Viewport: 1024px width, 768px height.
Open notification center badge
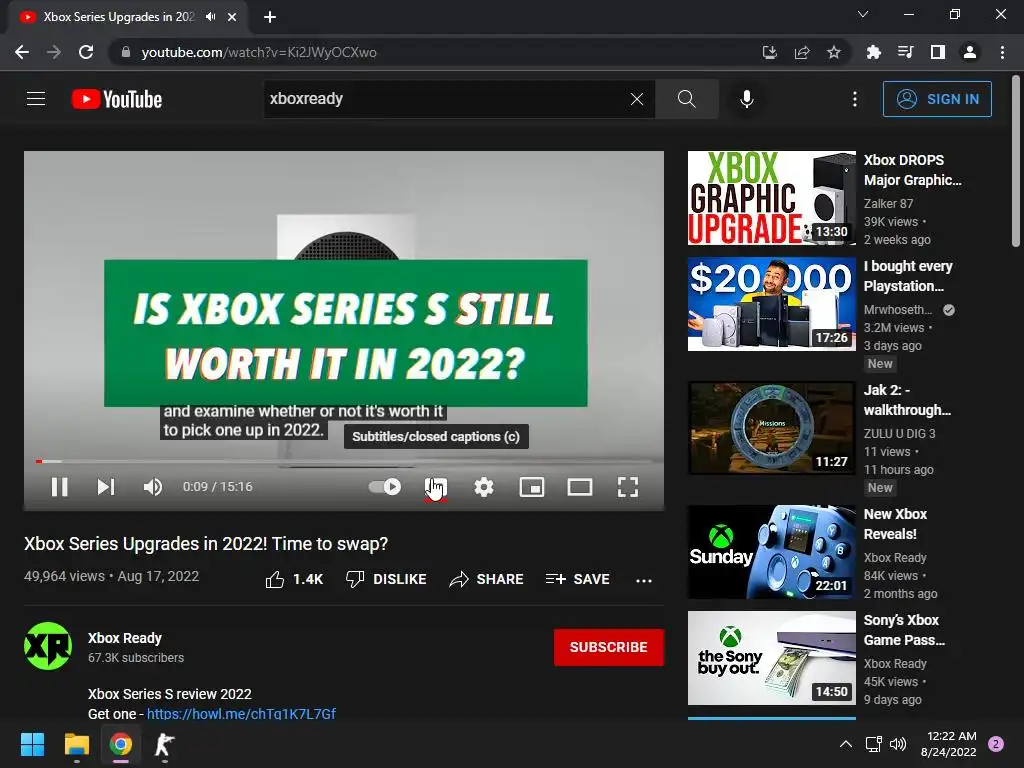[996, 744]
